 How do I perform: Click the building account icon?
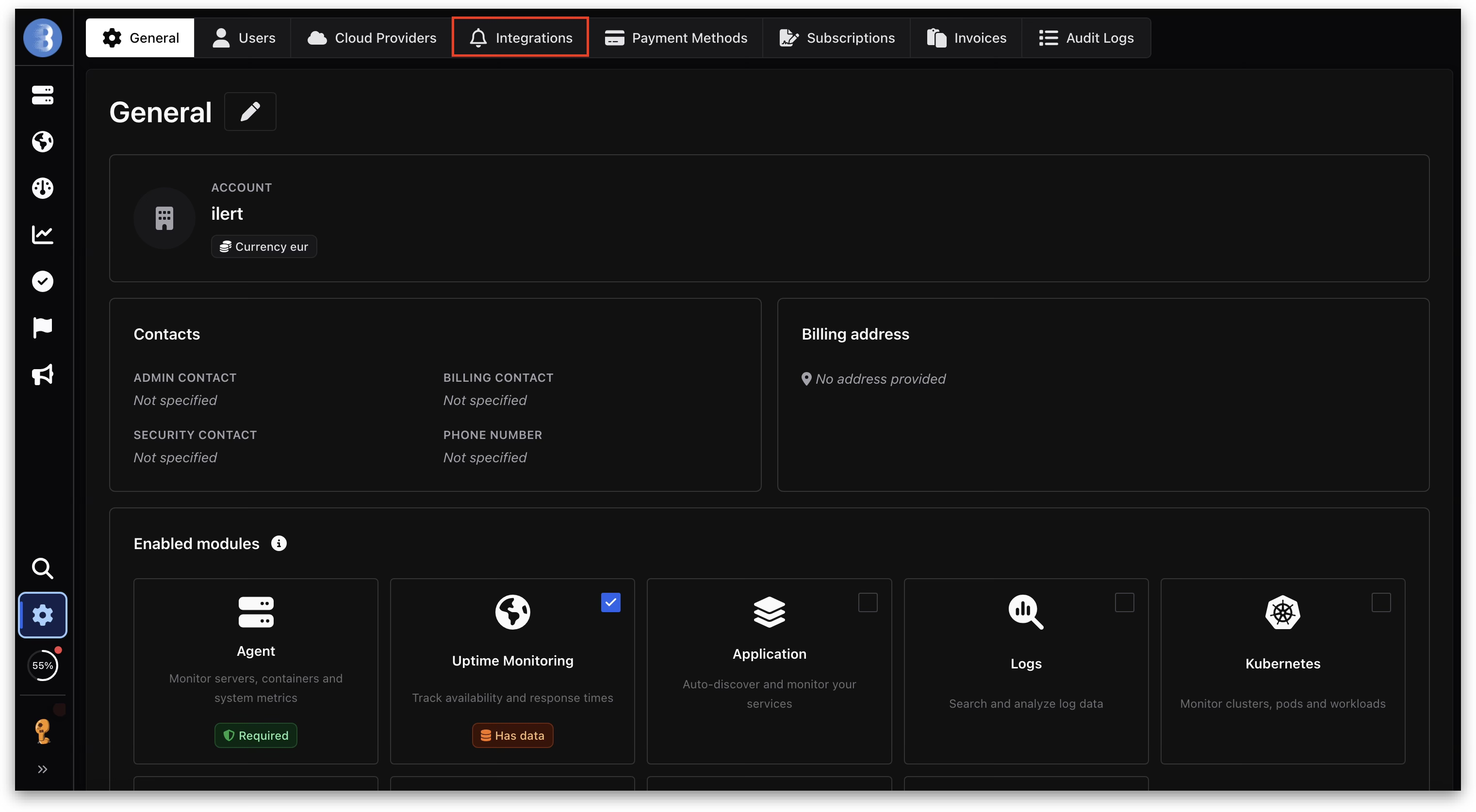tap(164, 218)
